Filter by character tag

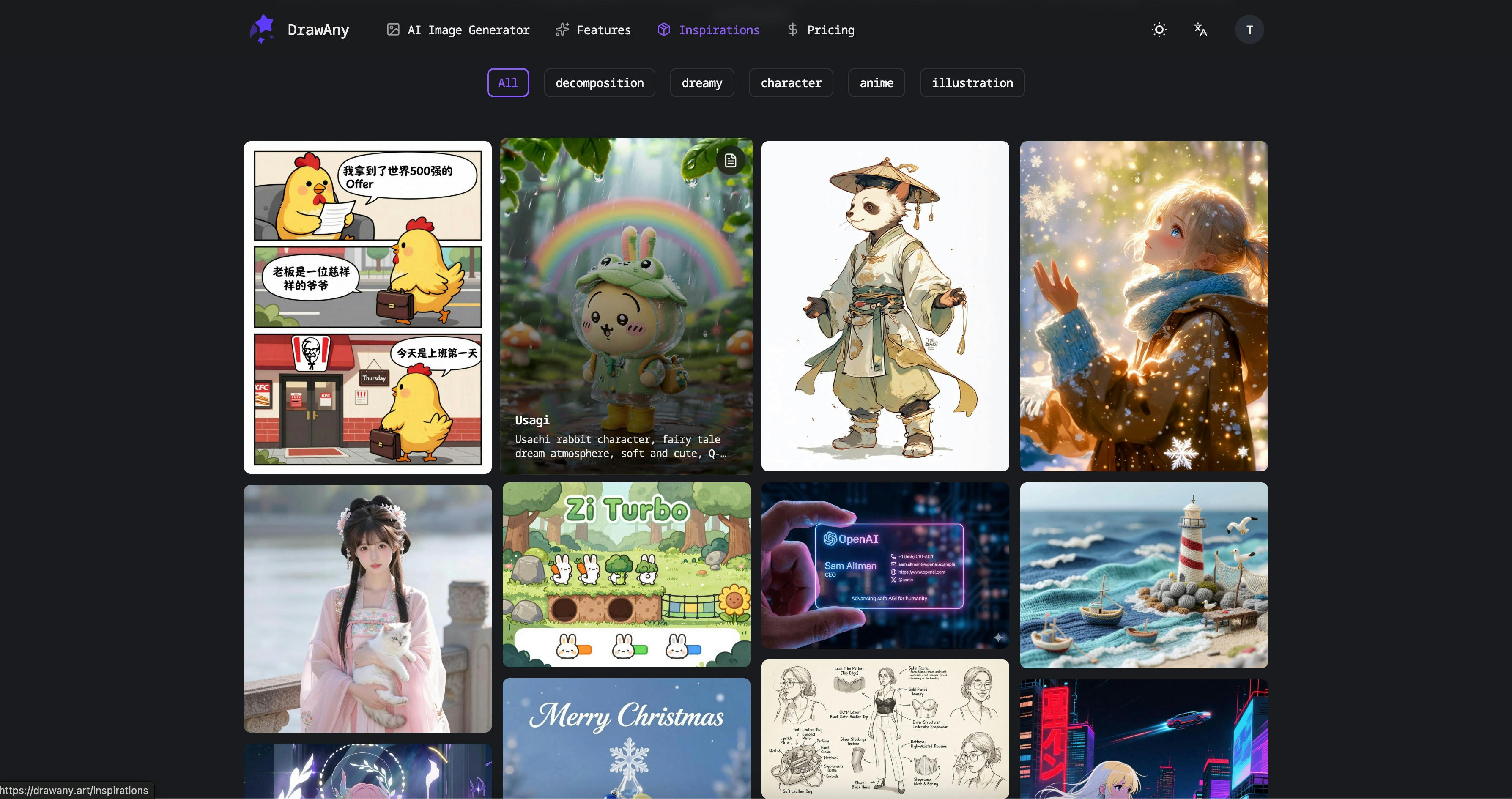[x=791, y=83]
